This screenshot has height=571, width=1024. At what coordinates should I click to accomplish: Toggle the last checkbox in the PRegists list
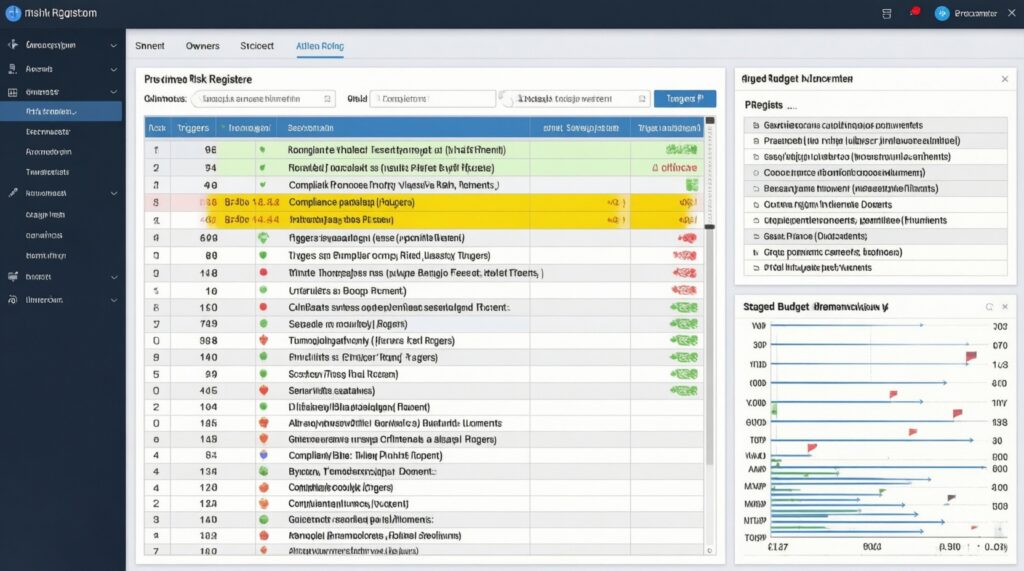(x=754, y=268)
